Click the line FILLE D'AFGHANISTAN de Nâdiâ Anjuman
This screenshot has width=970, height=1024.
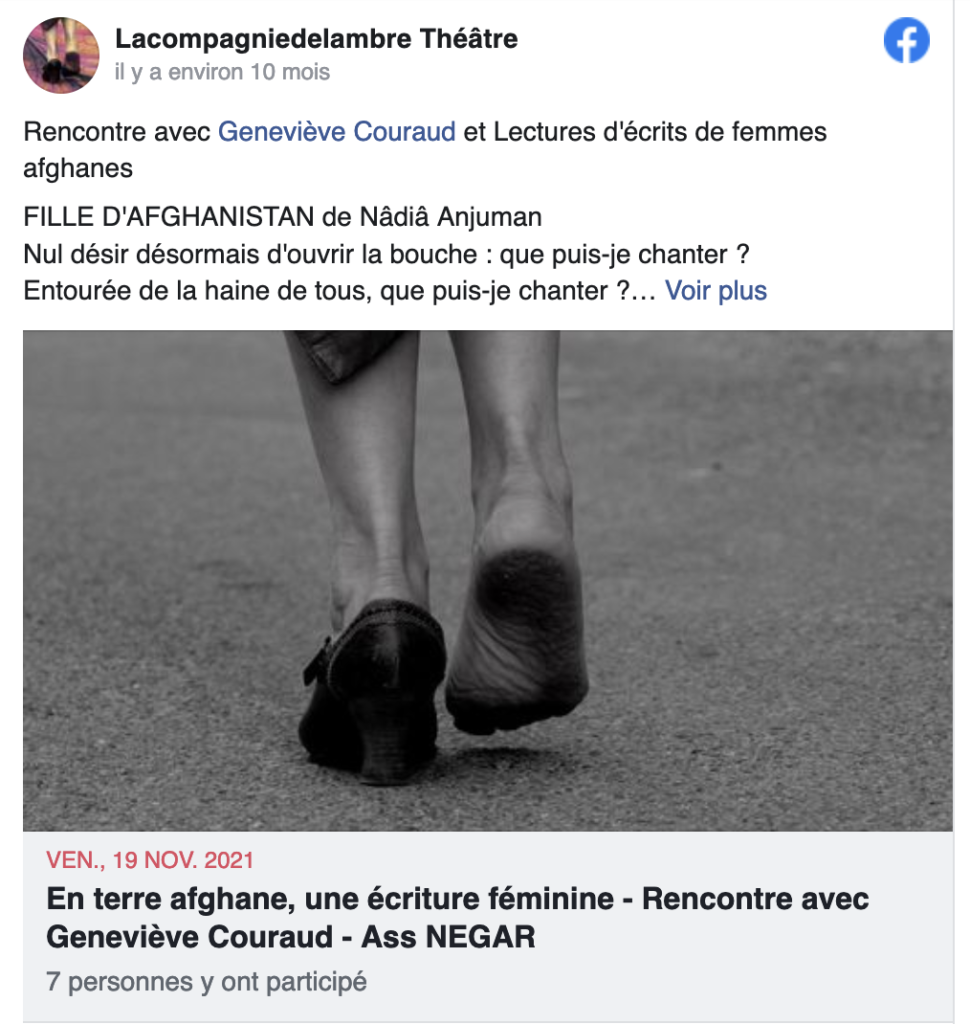(x=282, y=217)
